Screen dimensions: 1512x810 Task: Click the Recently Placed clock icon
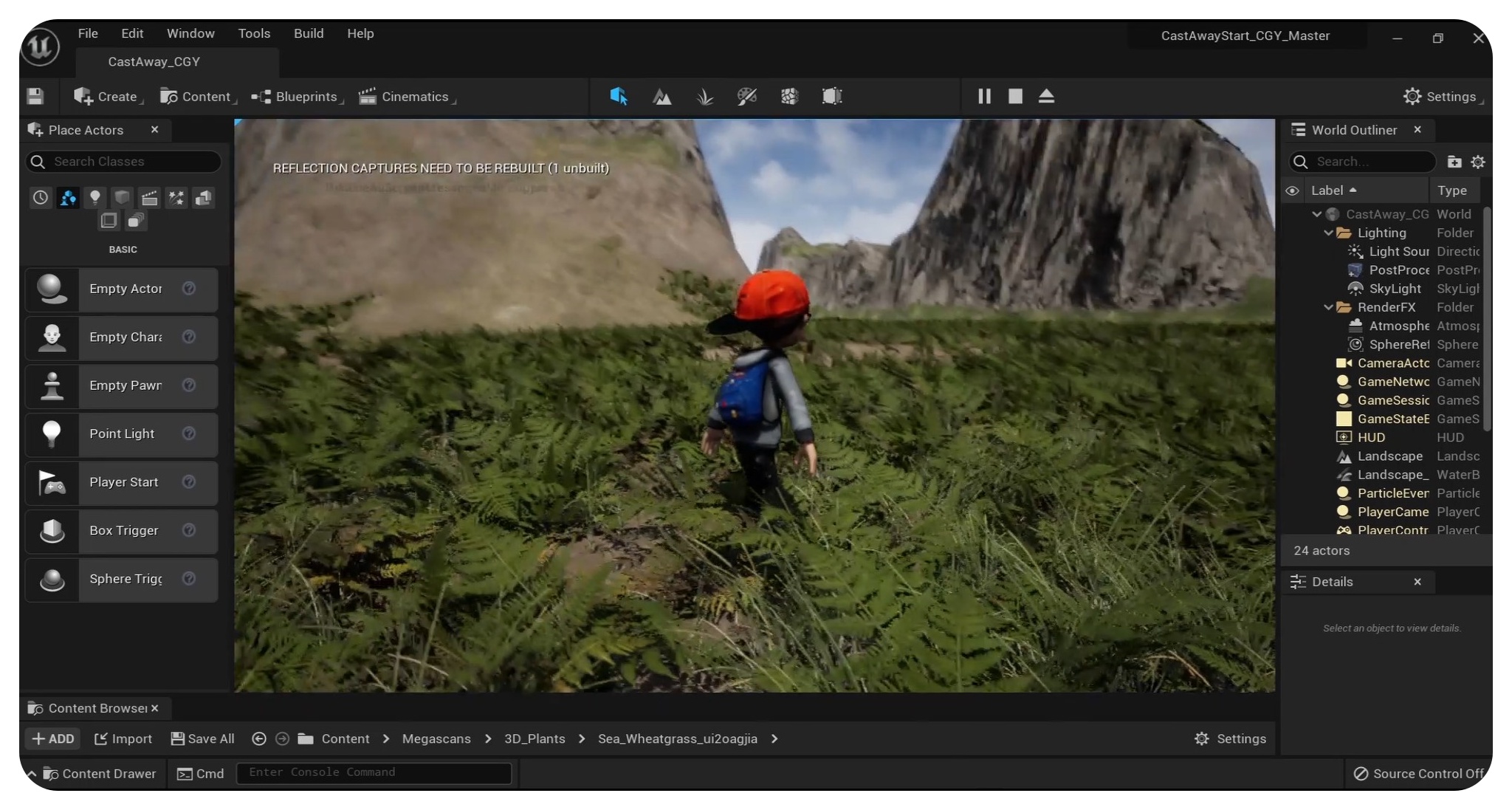(x=41, y=197)
